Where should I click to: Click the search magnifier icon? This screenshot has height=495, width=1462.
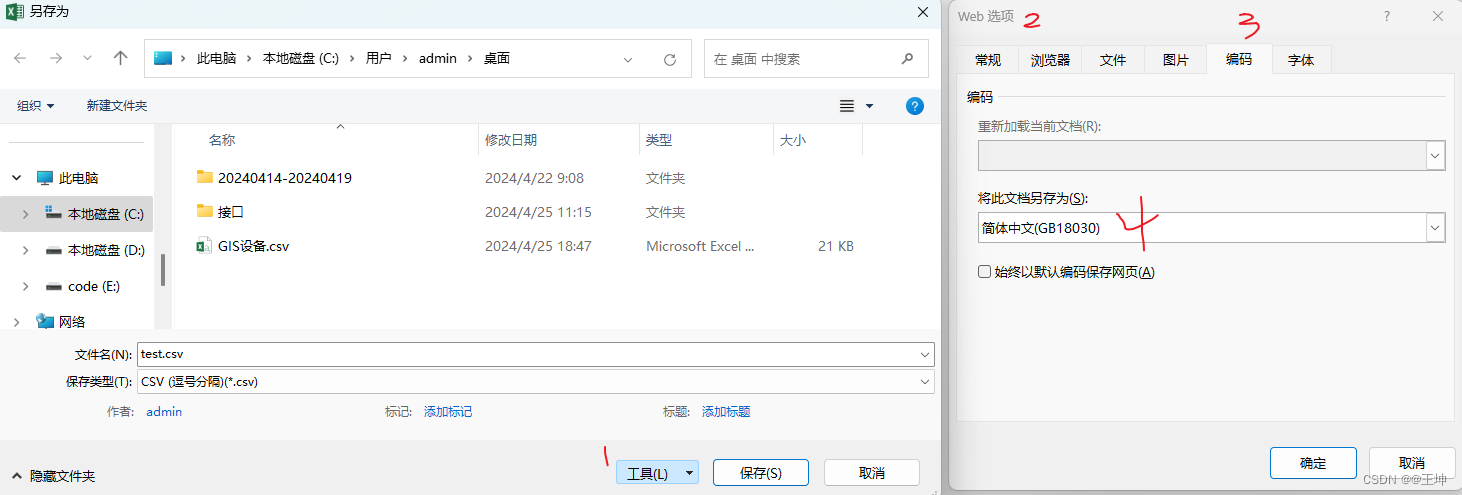907,59
